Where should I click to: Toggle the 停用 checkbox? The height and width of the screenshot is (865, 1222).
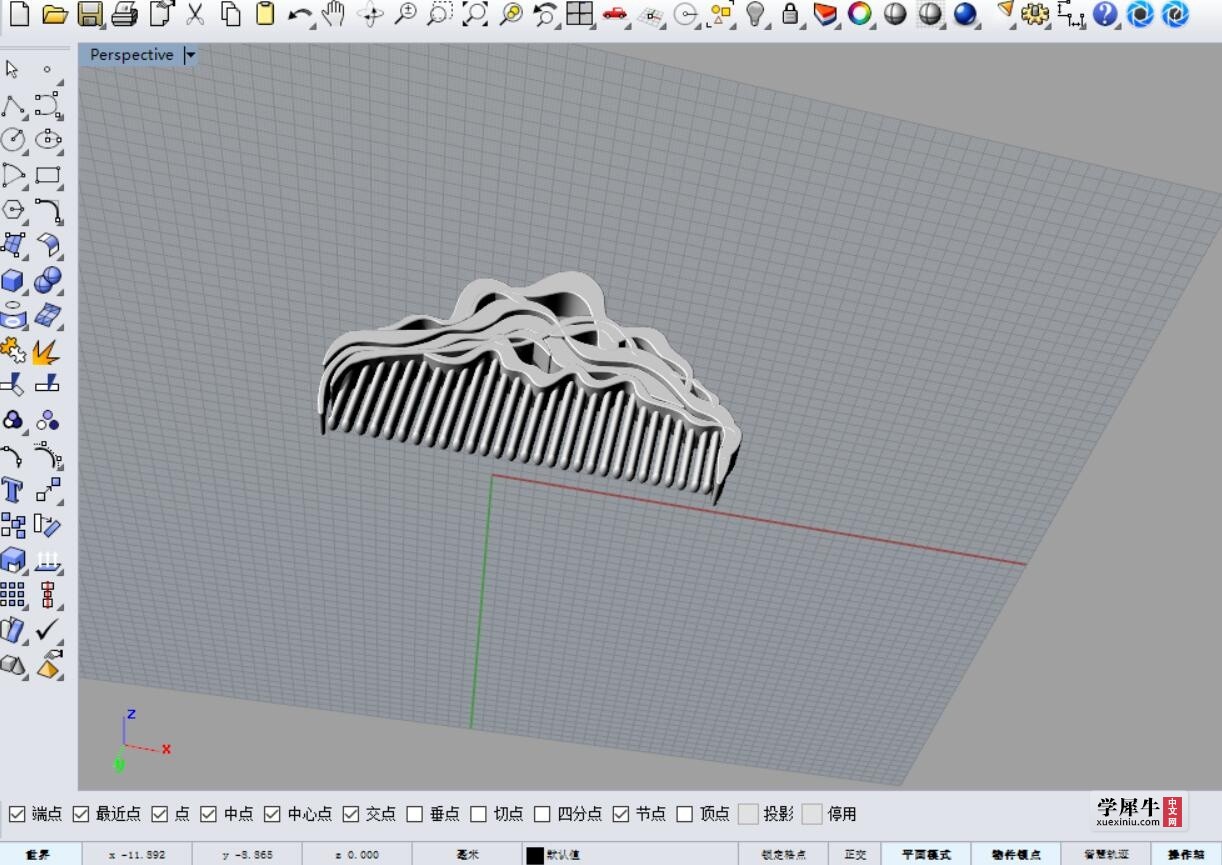coord(812,814)
